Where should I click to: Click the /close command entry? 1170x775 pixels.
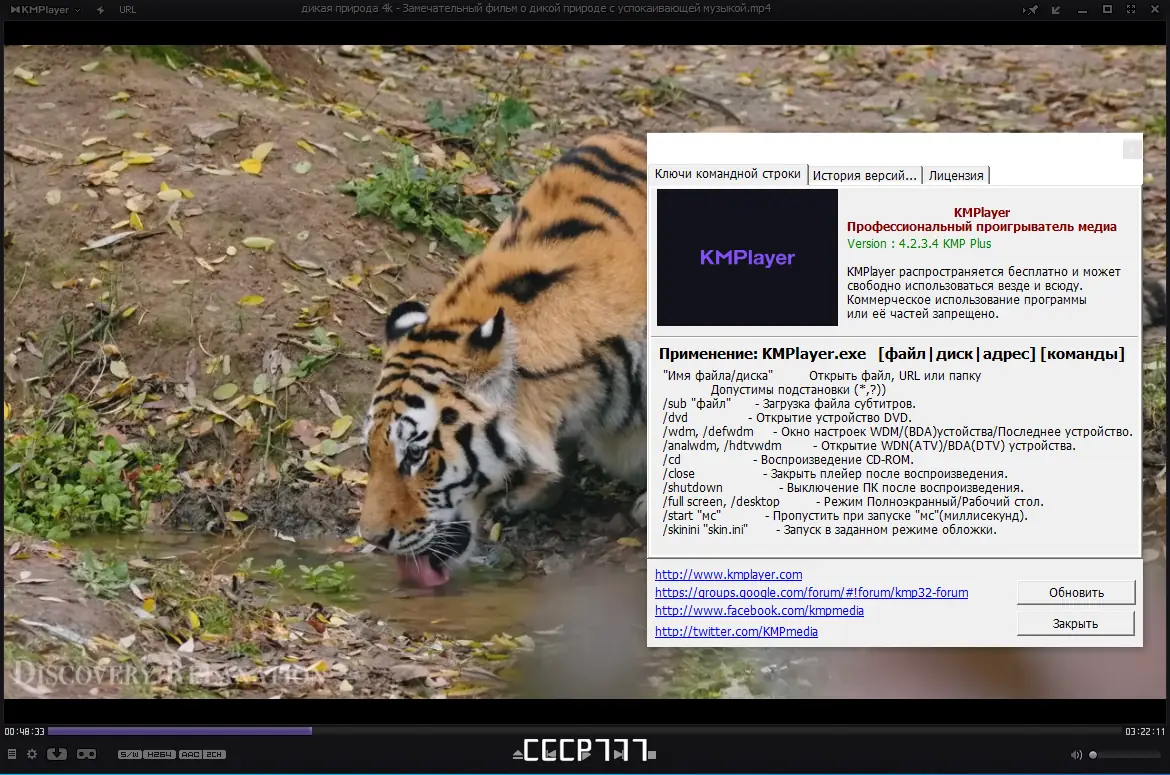click(x=834, y=474)
